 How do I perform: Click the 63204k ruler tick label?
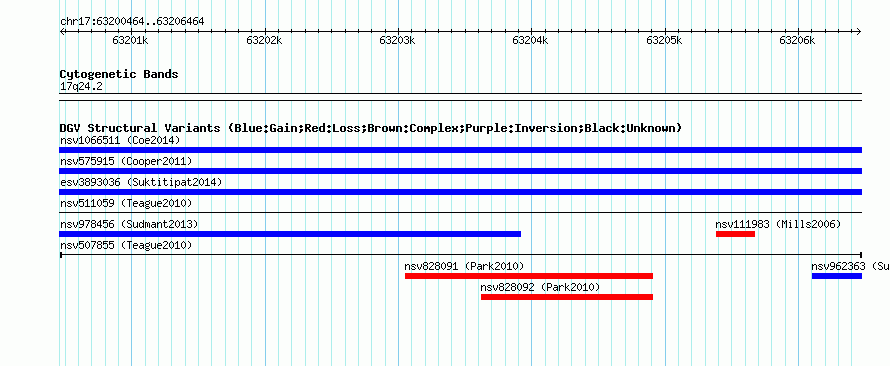point(531,41)
